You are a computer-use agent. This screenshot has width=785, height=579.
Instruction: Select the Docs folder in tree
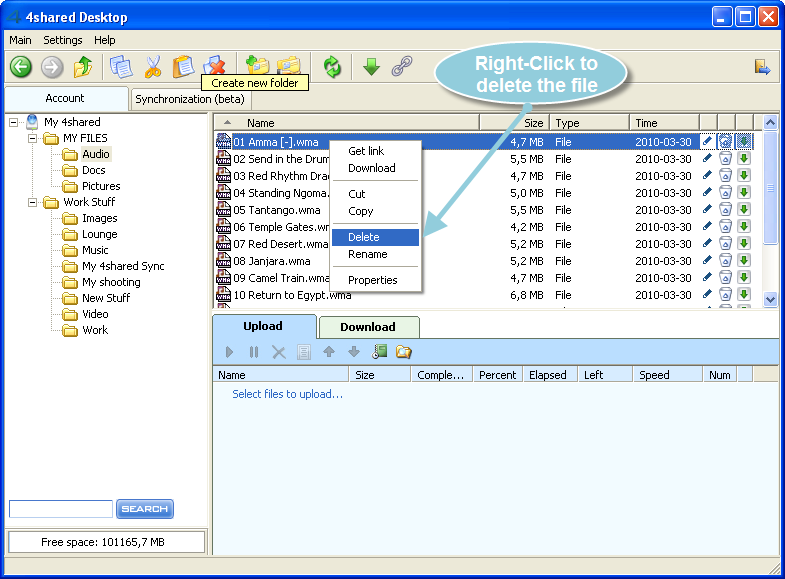(x=94, y=170)
